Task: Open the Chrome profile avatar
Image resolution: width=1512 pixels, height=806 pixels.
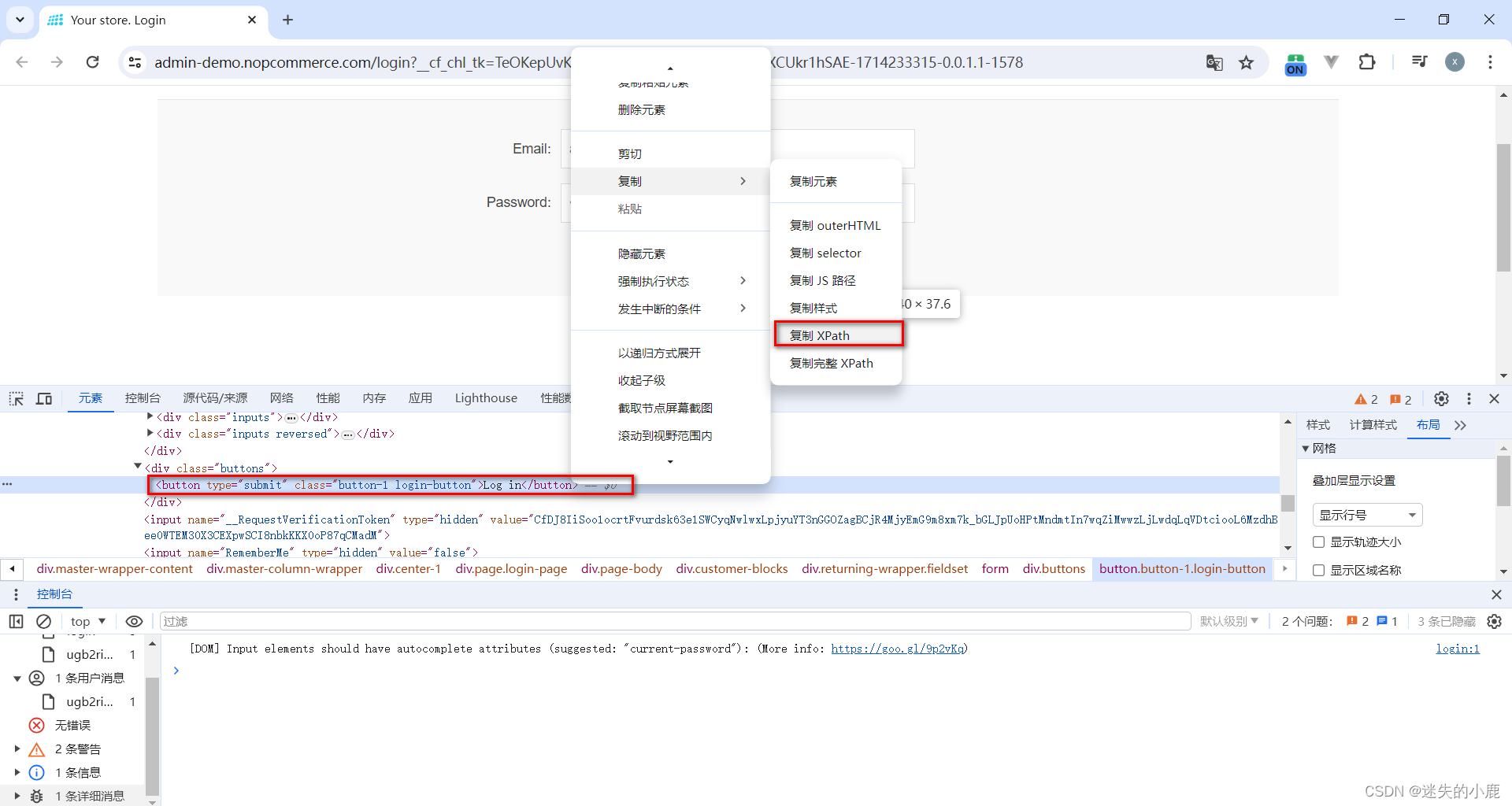Action: tap(1455, 62)
